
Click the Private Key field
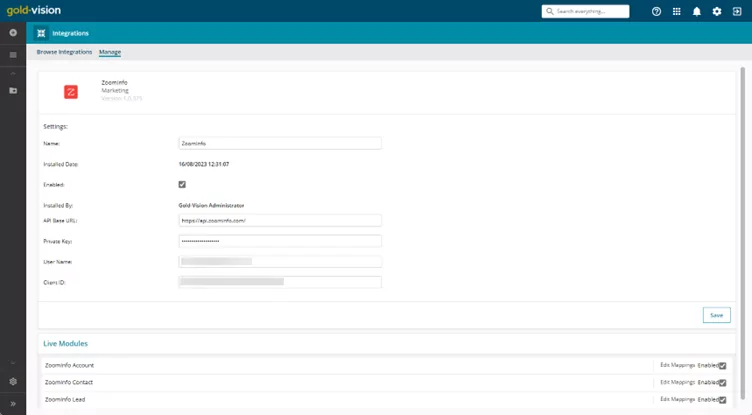pos(280,241)
